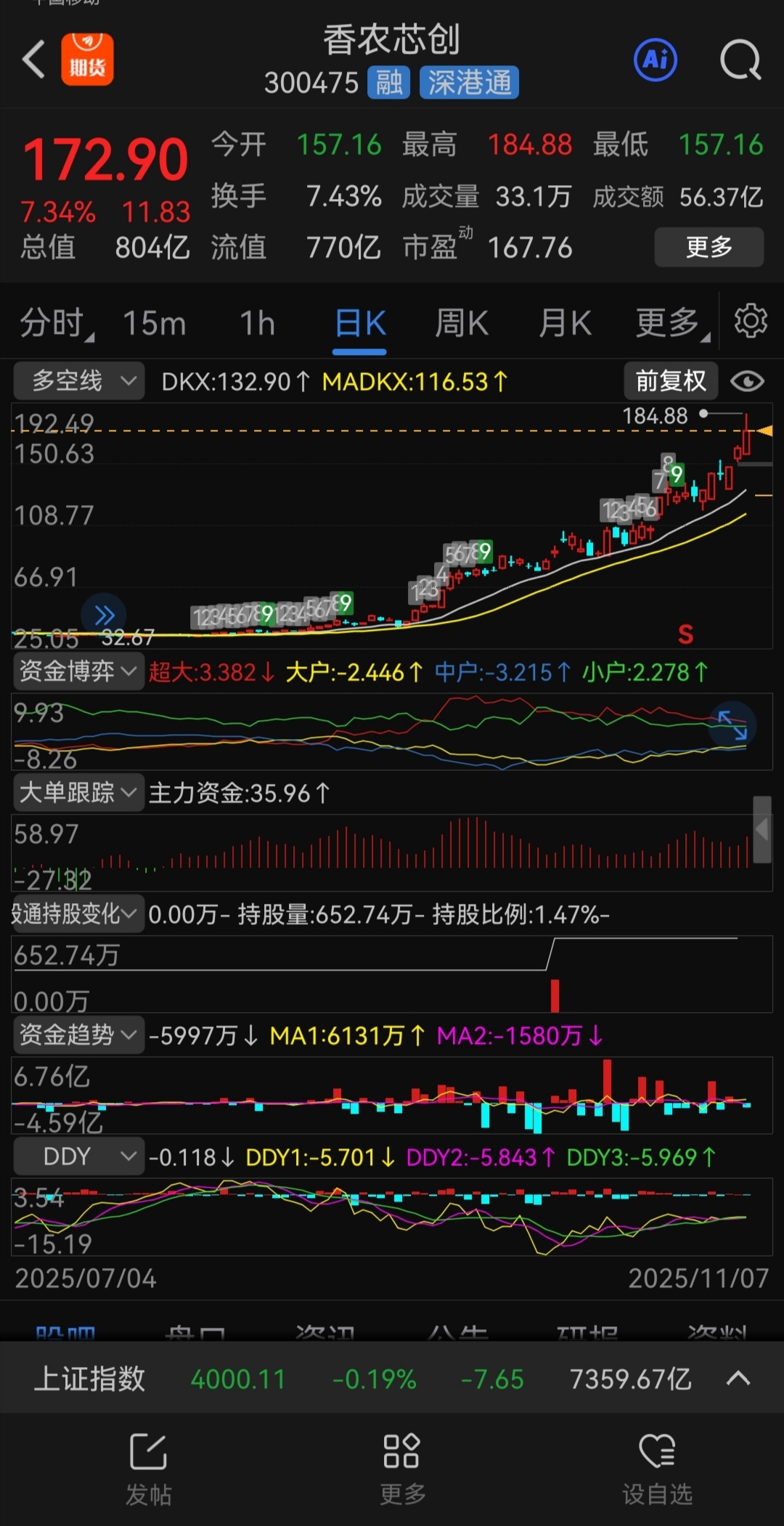The height and width of the screenshot is (1526, 784).
Task: Click the 前复权 adjustment button
Action: pos(671,381)
